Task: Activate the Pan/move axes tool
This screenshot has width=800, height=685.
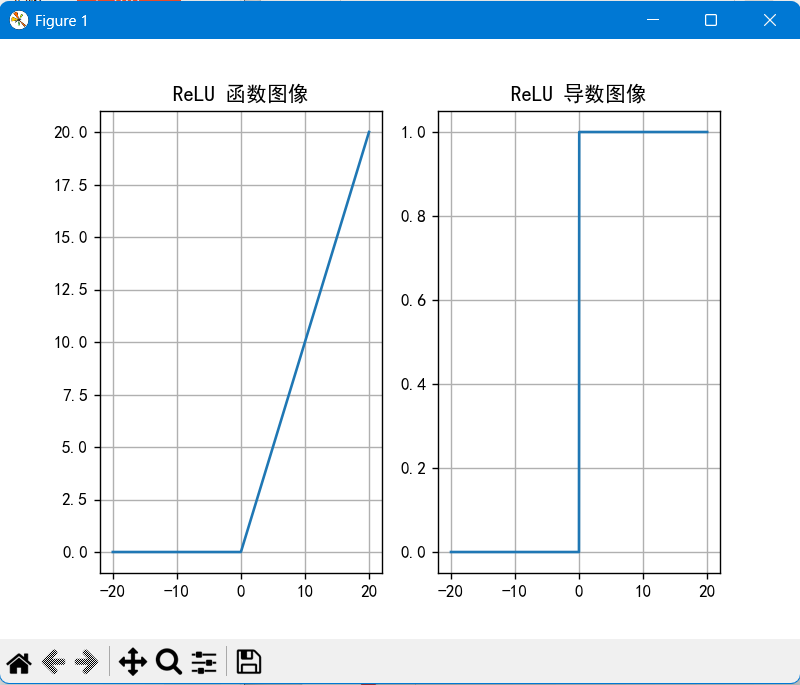Action: 133,662
